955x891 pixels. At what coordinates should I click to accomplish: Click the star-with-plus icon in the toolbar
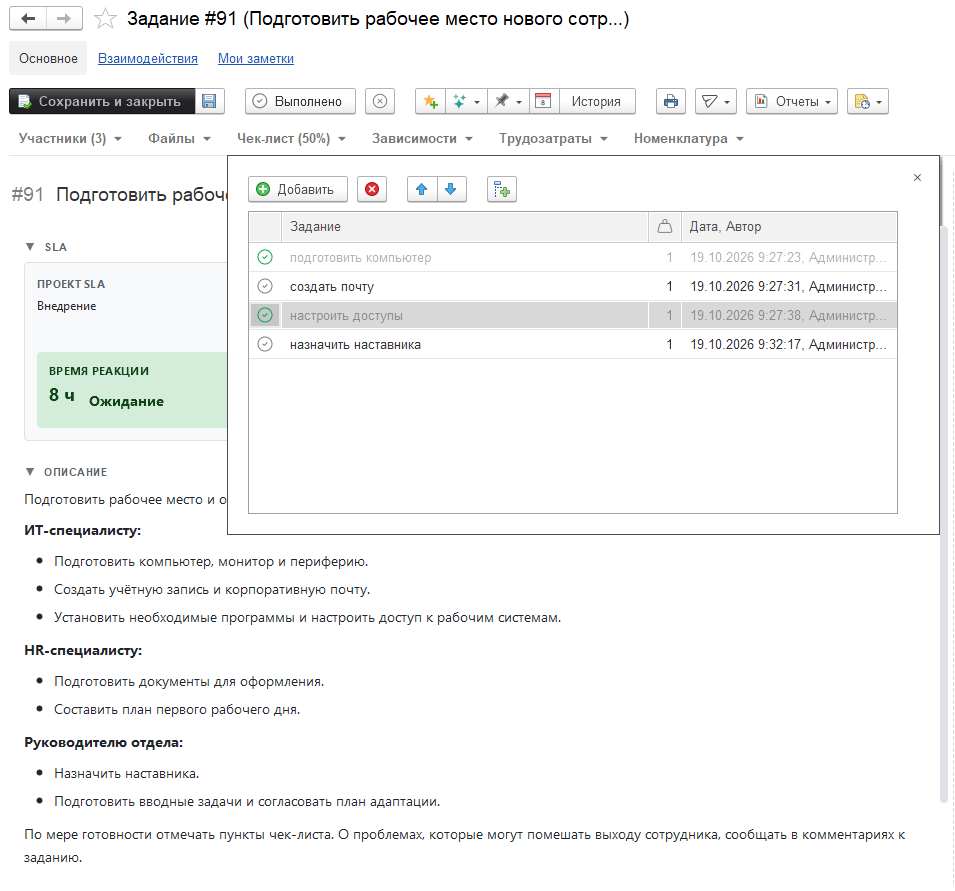tap(431, 101)
